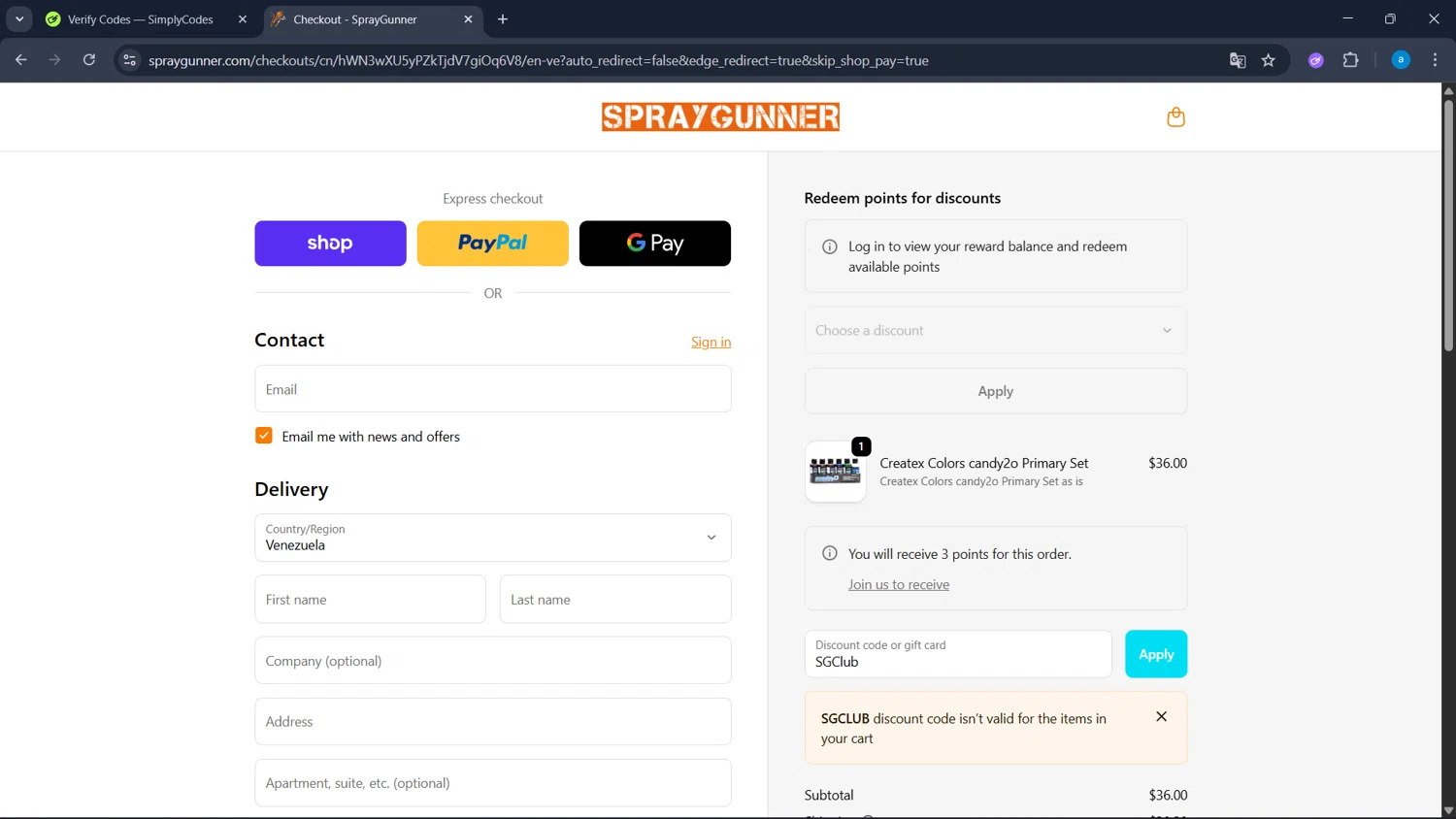Focus the Address field
The width and height of the screenshot is (1456, 819).
pyautogui.click(x=493, y=722)
